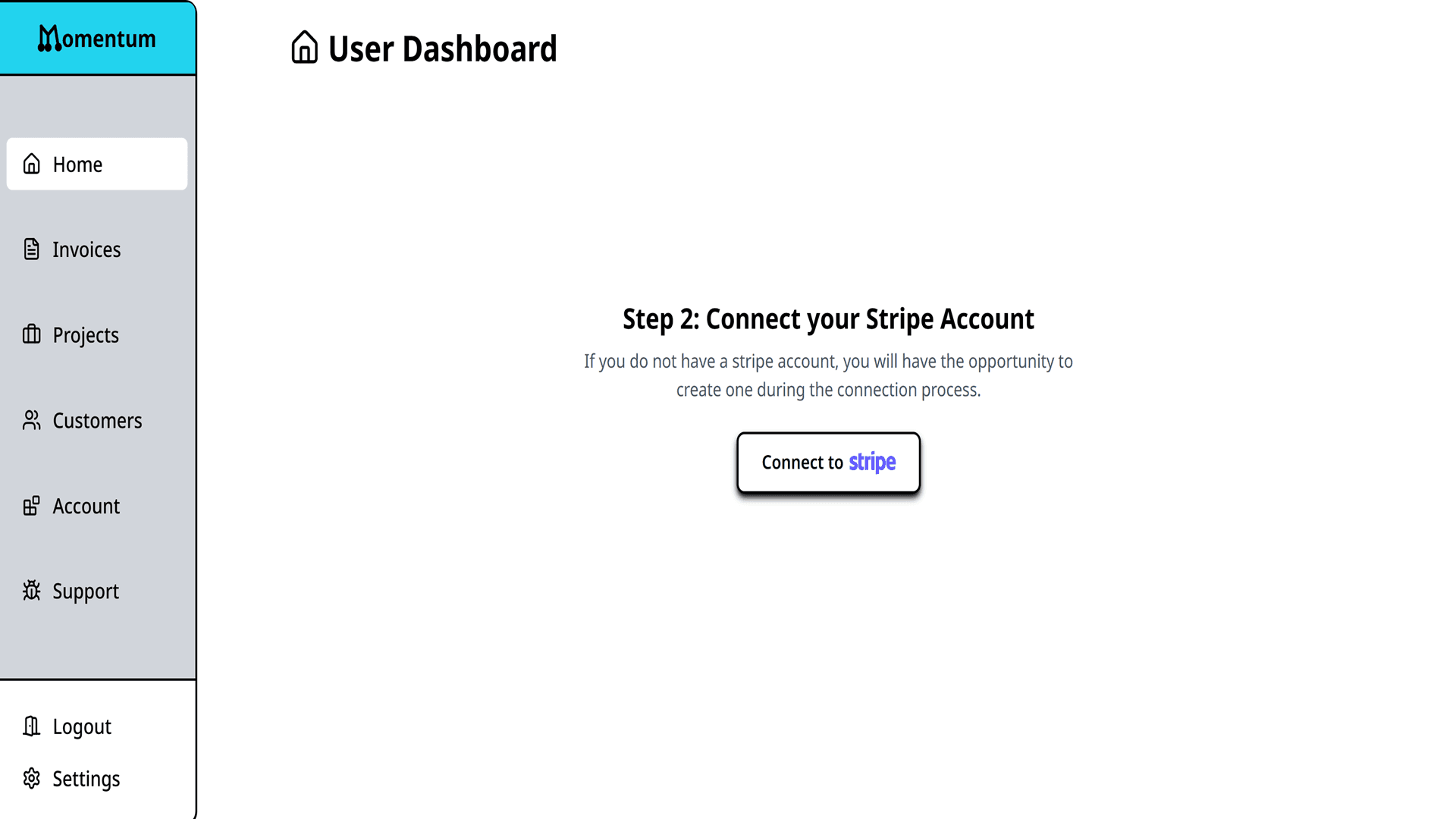Screen dimensions: 1456x819
Task: Click the Support icon in sidebar
Action: coord(31,591)
